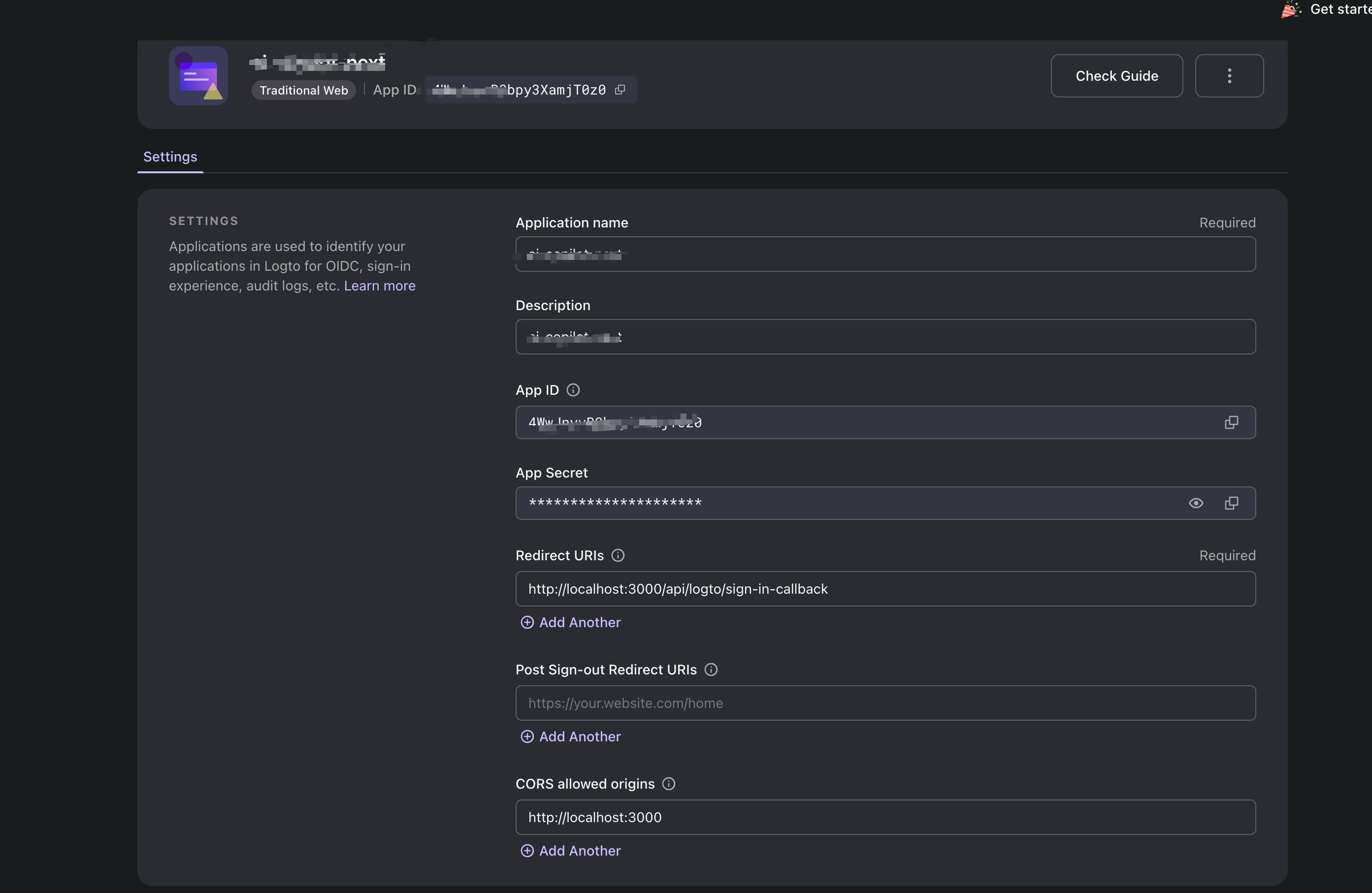Copy the App ID field value
Image resolution: width=1372 pixels, height=893 pixels.
(x=1231, y=422)
